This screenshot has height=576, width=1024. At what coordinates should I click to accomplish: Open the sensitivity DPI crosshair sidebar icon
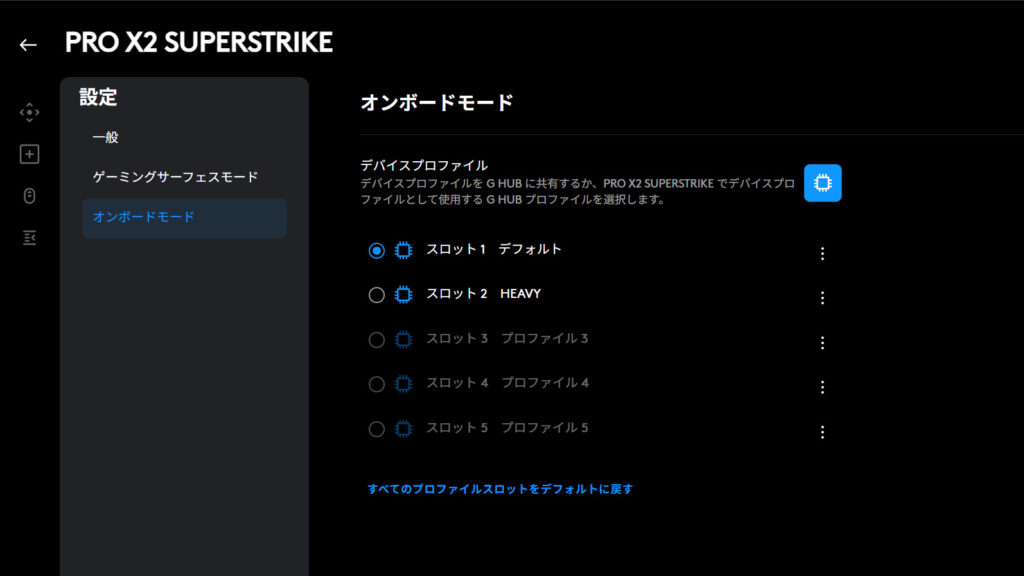tap(30, 112)
